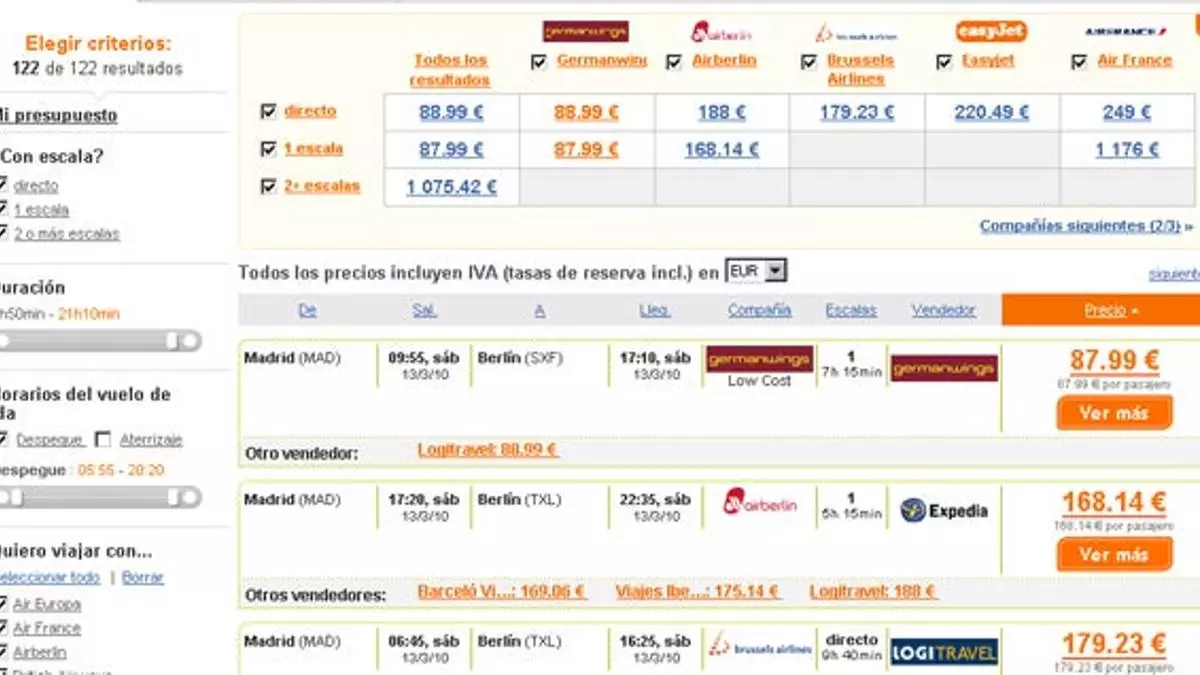Click the Germanwings vendor logo in first result
Screen dimensions: 1200x675
coord(943,369)
